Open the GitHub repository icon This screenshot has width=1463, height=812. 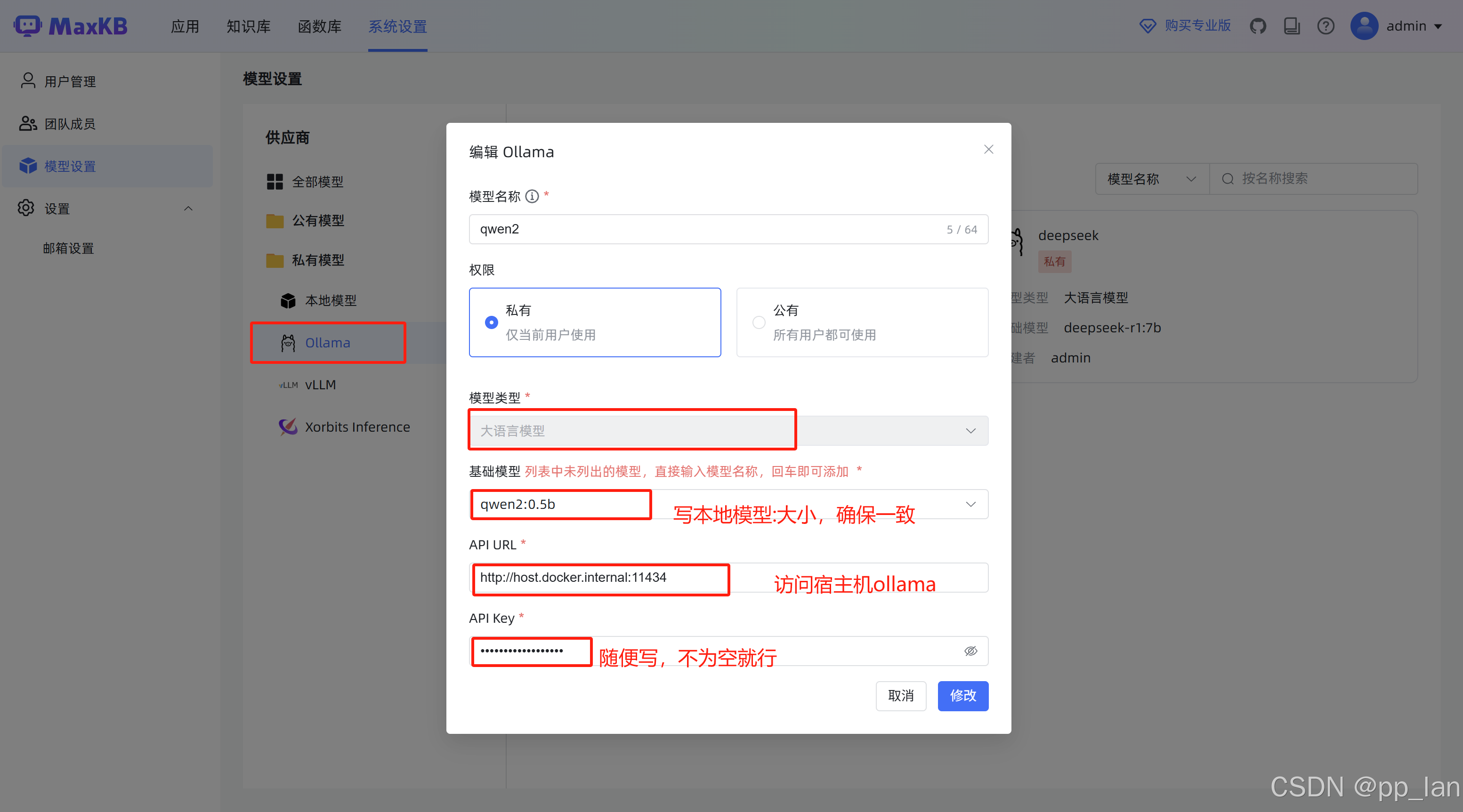click(1258, 26)
